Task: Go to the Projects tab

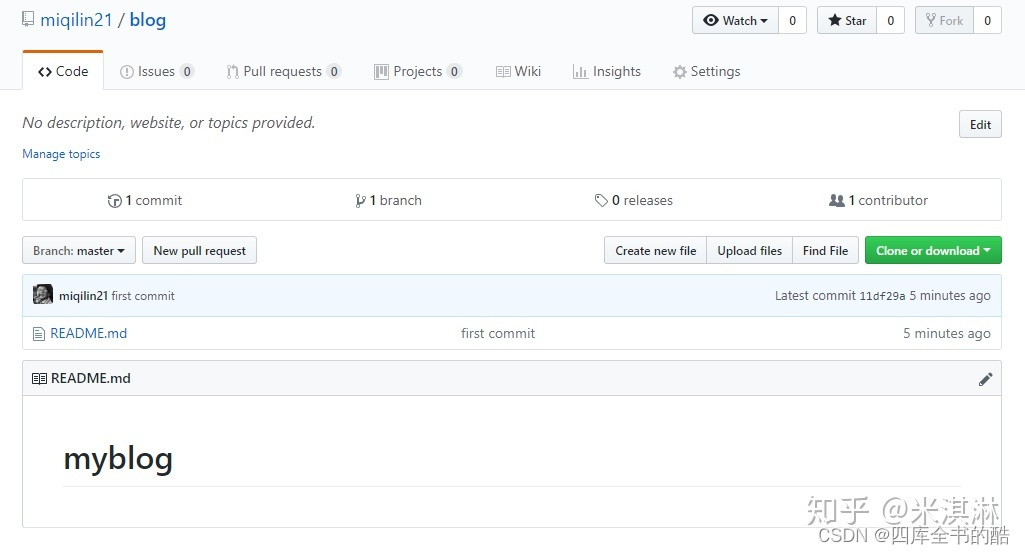Action: click(418, 71)
